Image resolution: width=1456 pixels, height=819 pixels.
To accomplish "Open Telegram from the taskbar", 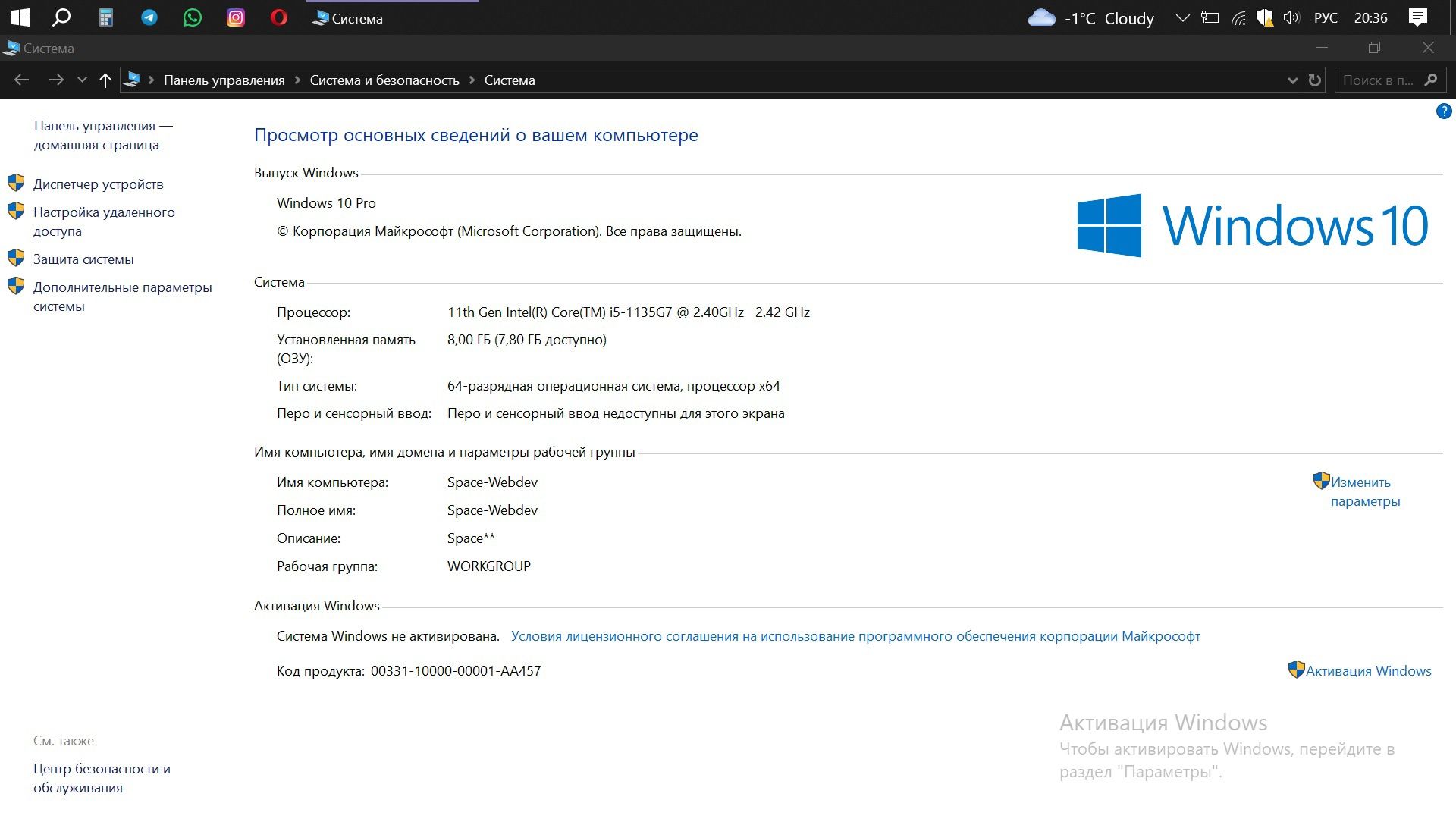I will [149, 17].
